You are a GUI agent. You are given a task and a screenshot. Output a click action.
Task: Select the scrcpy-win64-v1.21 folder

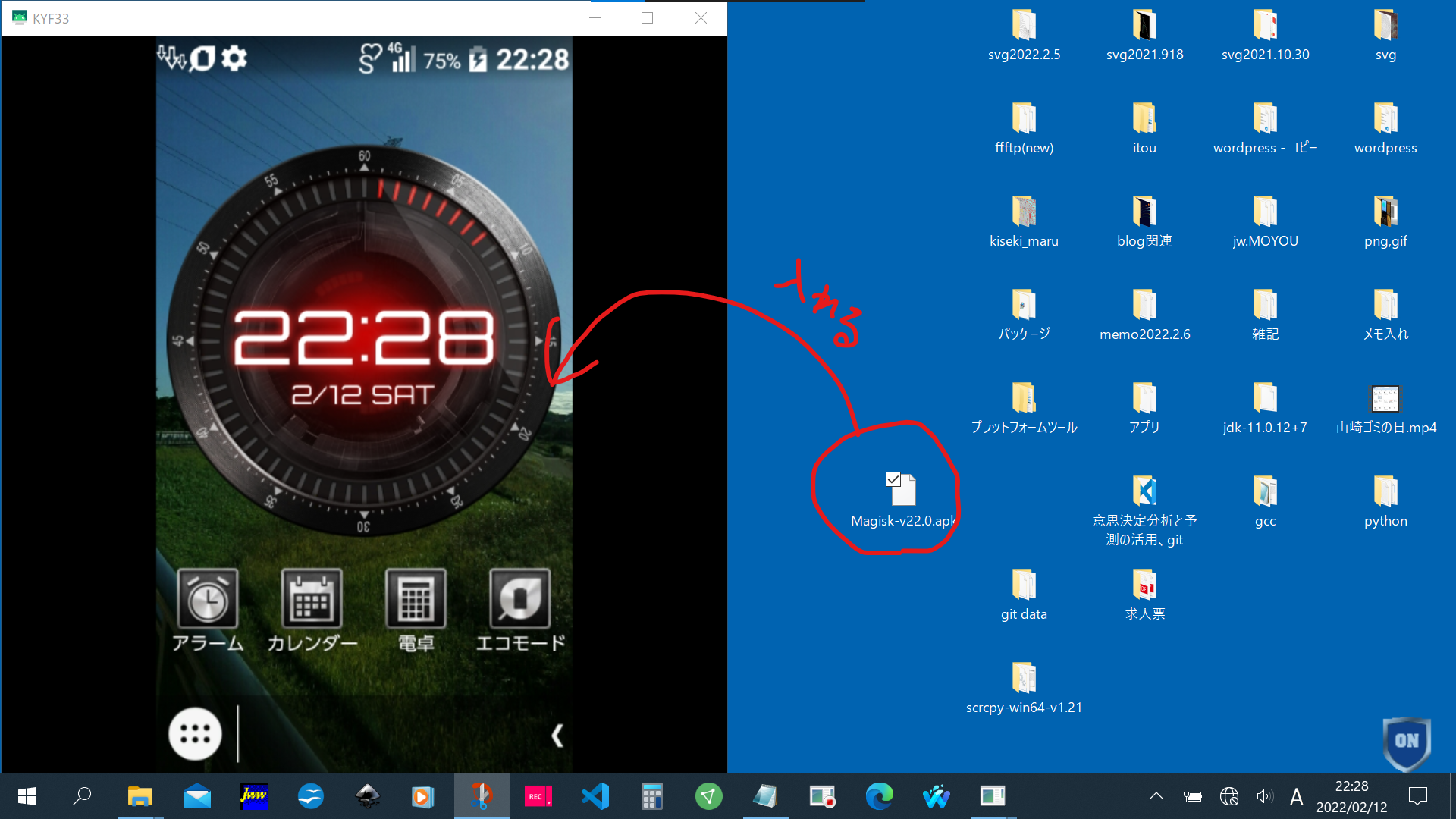tap(1024, 679)
